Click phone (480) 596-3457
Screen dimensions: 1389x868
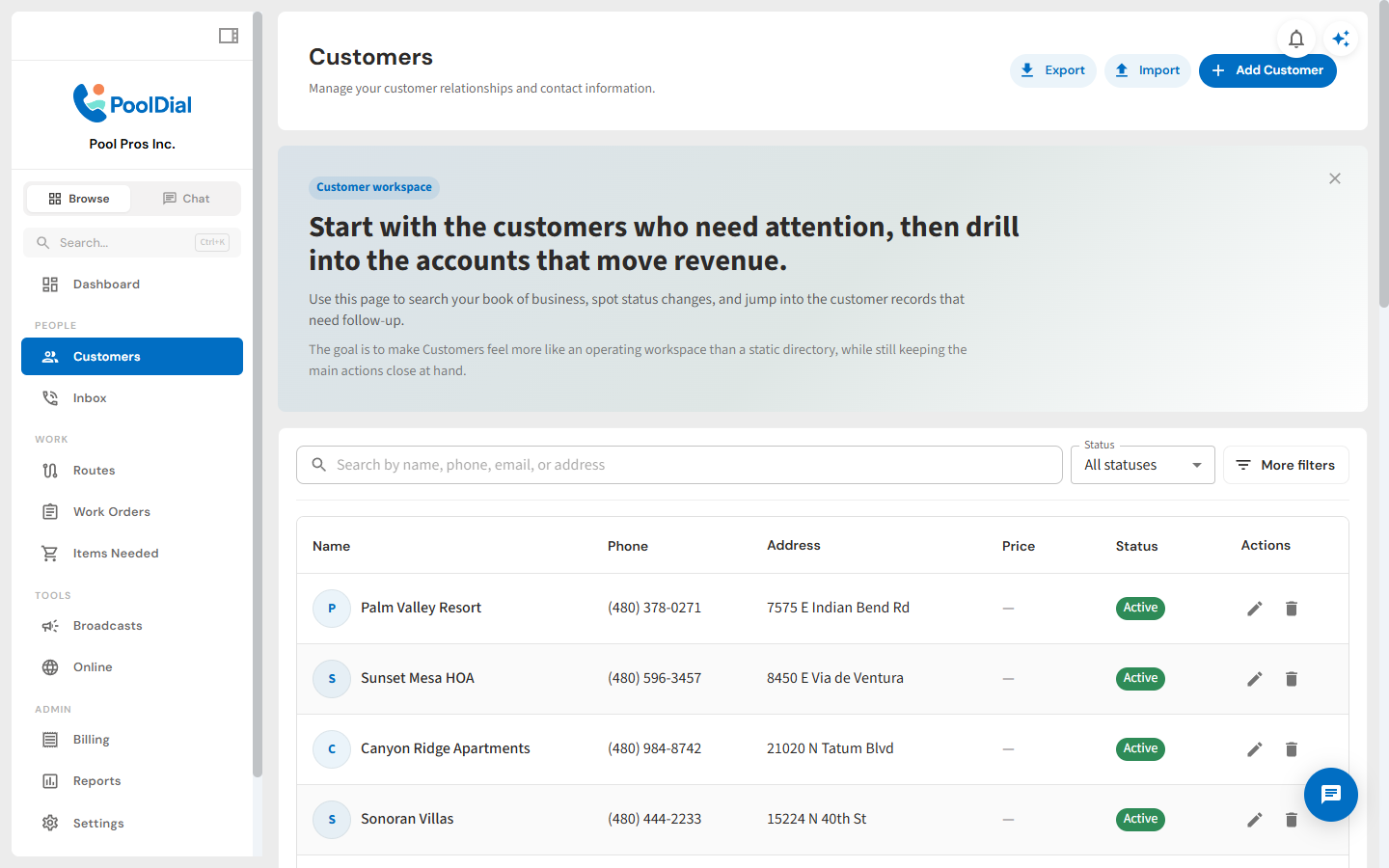(x=654, y=678)
